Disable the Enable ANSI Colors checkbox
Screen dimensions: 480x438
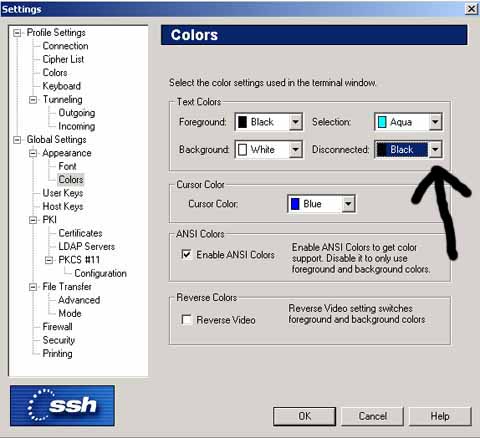[186, 254]
